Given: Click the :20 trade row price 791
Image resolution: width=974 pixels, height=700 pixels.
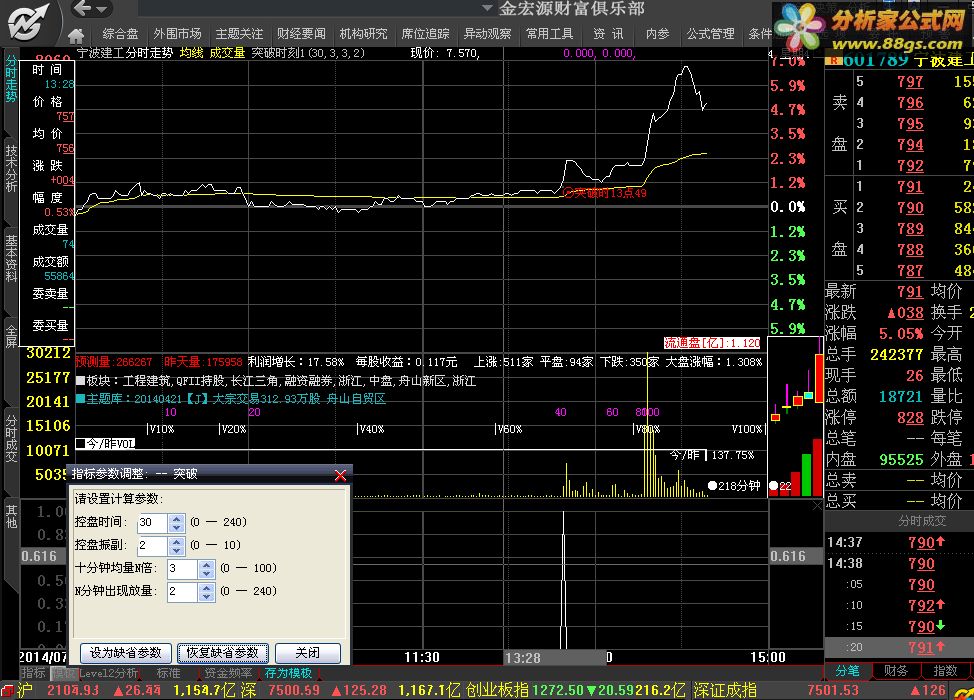Looking at the screenshot, I should pyautogui.click(x=921, y=647).
